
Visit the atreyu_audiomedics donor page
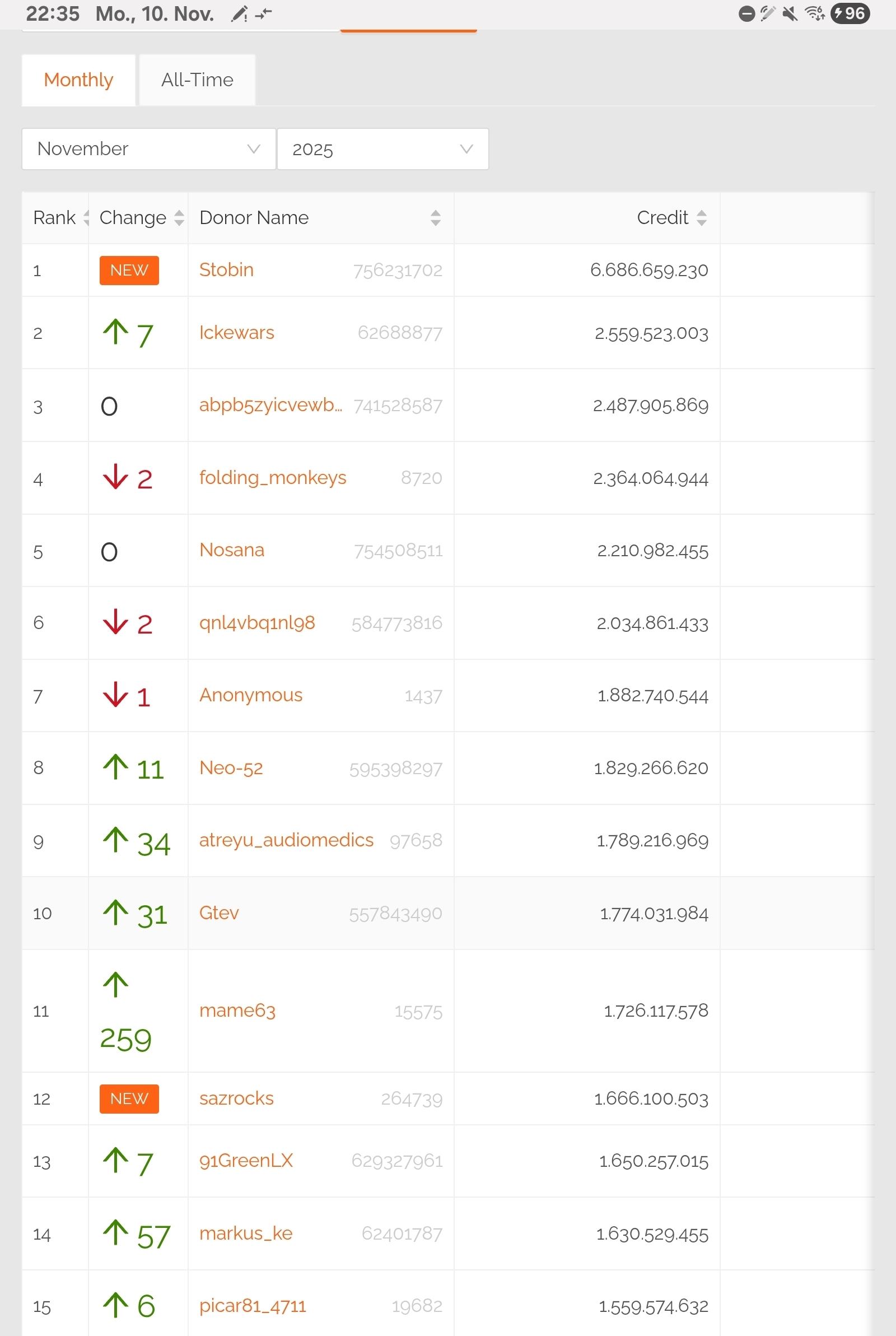click(286, 840)
